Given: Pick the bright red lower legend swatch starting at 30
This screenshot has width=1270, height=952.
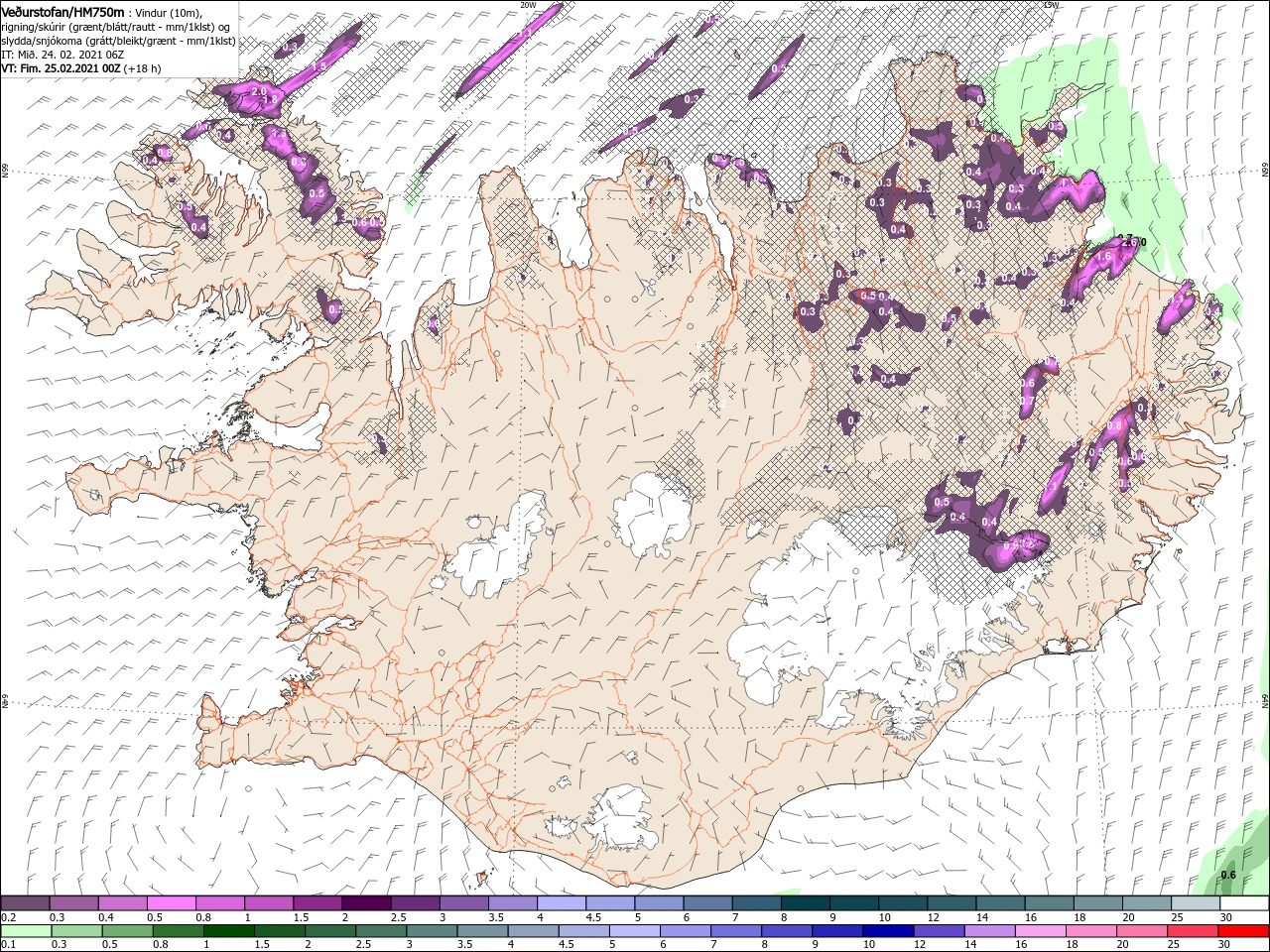Looking at the screenshot, I should [1243, 931].
